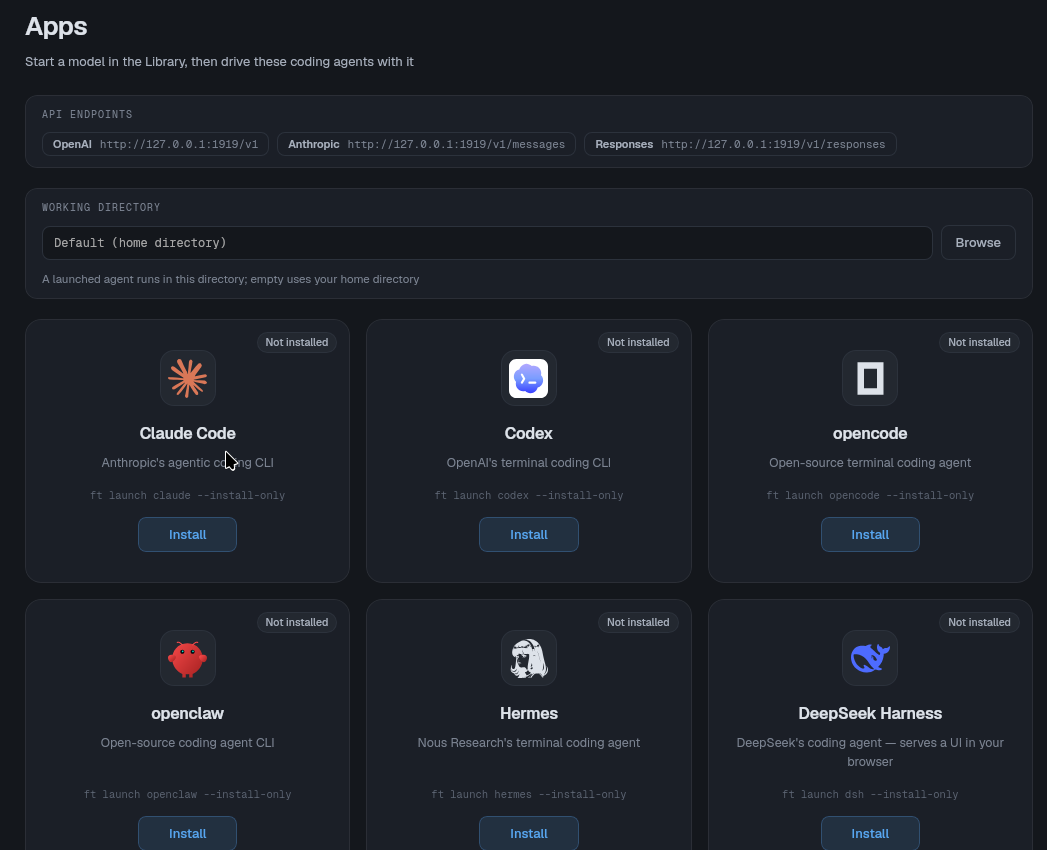Viewport: 1047px width, 850px height.
Task: Click the Apps page heading
Action: [x=56, y=27]
